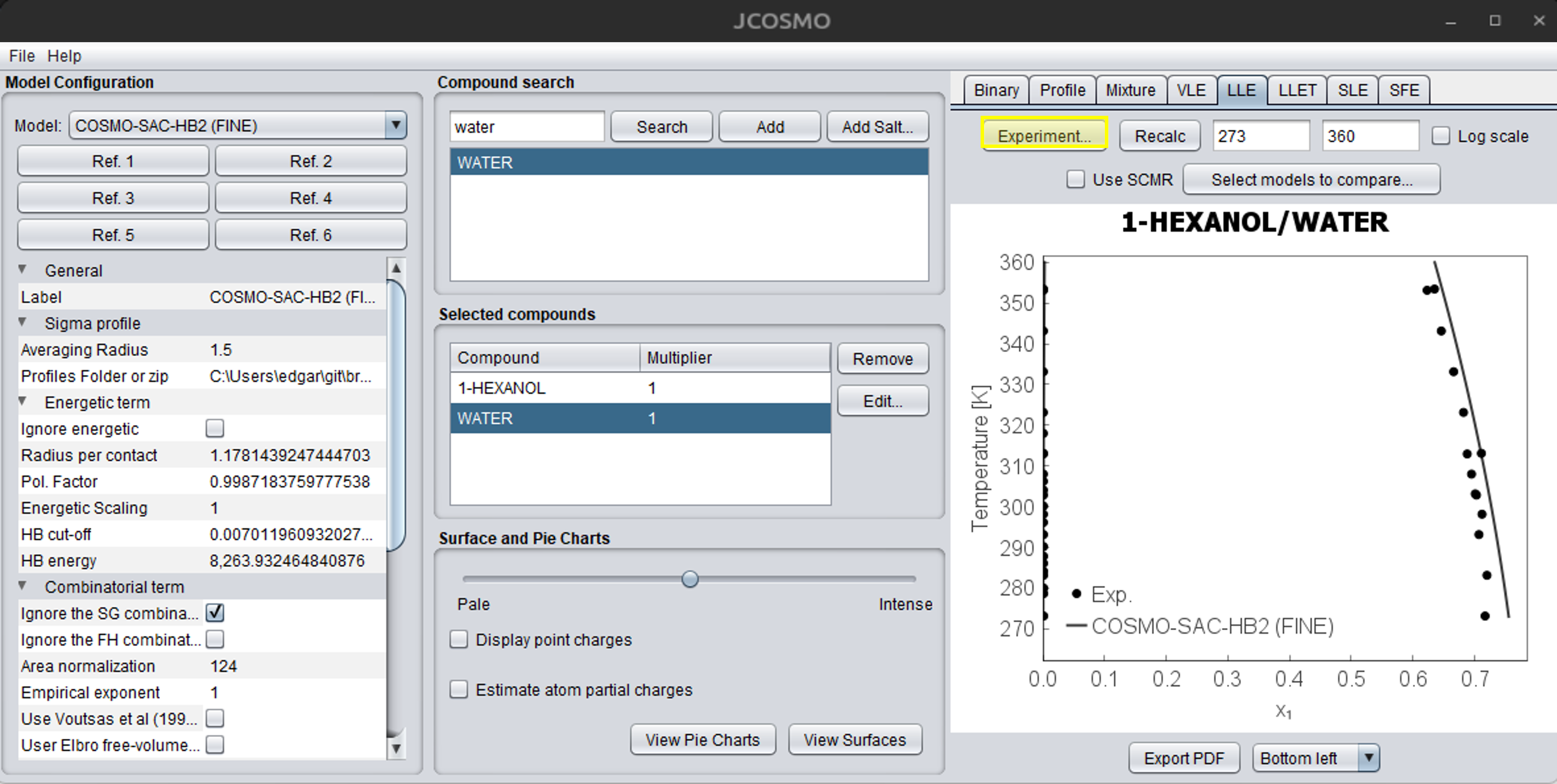Screen dimensions: 1557x784
Task: Click the Search button
Action: (x=662, y=127)
